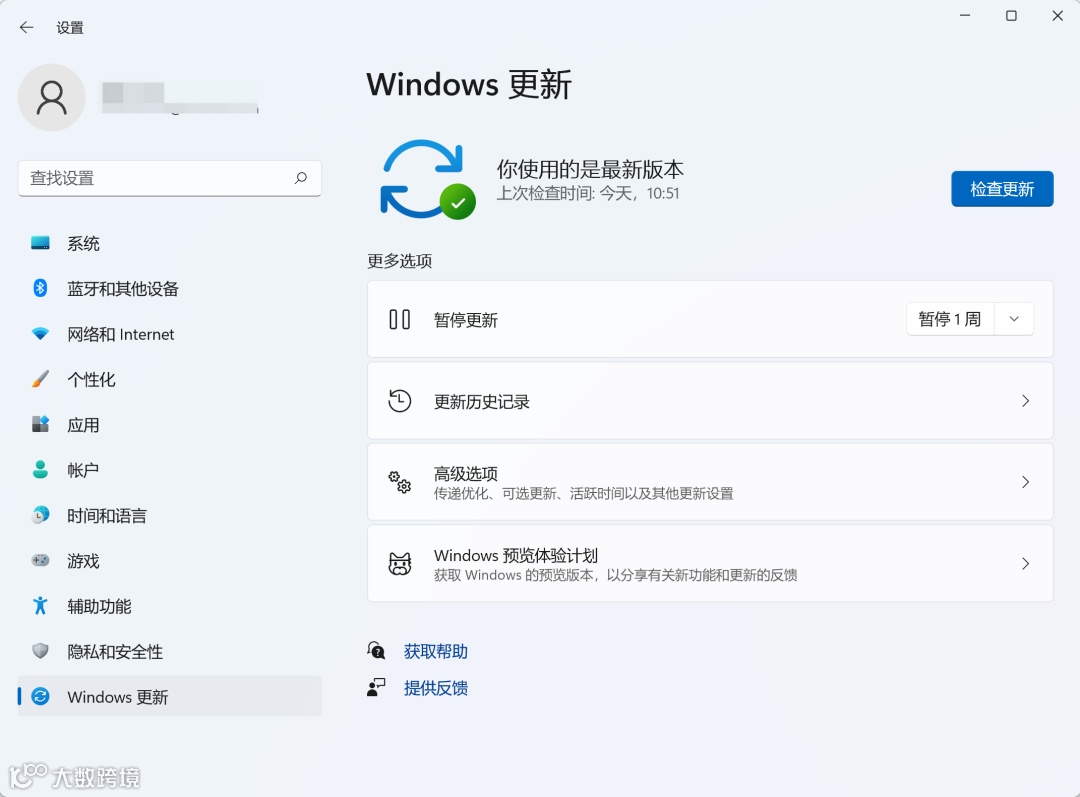Go to 网络和 Internet settings
This screenshot has height=797, width=1080.
click(x=169, y=334)
